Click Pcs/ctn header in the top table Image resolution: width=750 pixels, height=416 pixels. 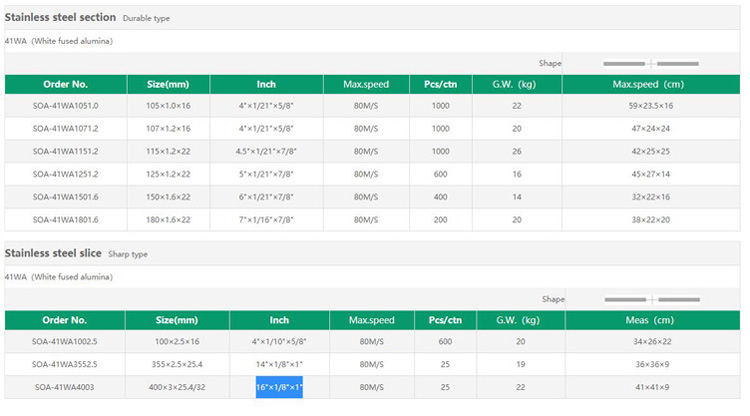point(440,84)
